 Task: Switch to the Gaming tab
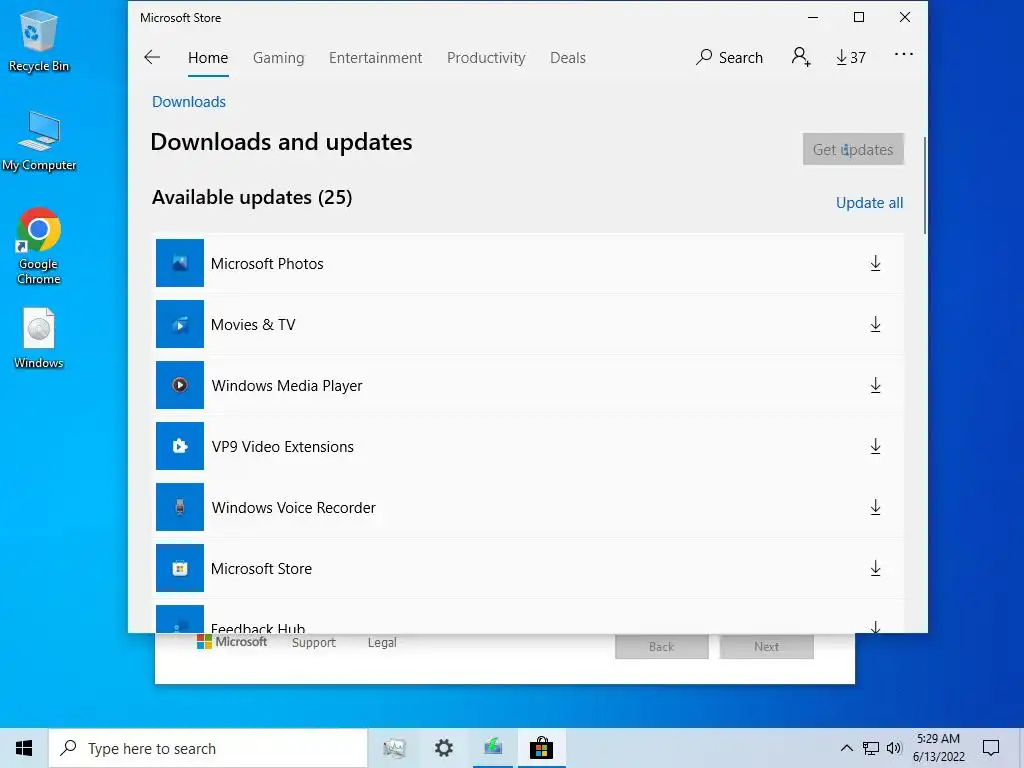click(x=278, y=57)
